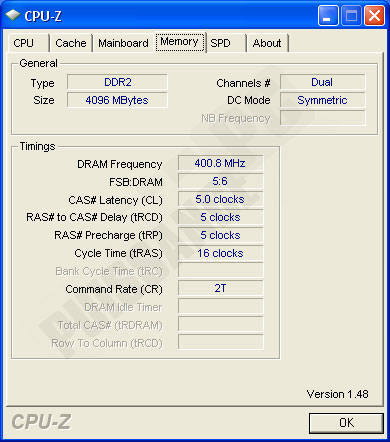Click the 5:6 FSB:DRAM ratio value

(220, 181)
